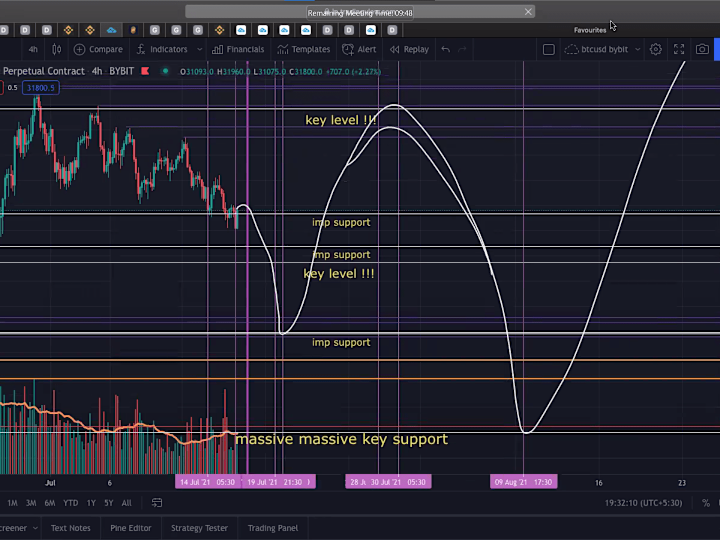Create a new Alert
The width and height of the screenshot is (720, 540).
(359, 49)
